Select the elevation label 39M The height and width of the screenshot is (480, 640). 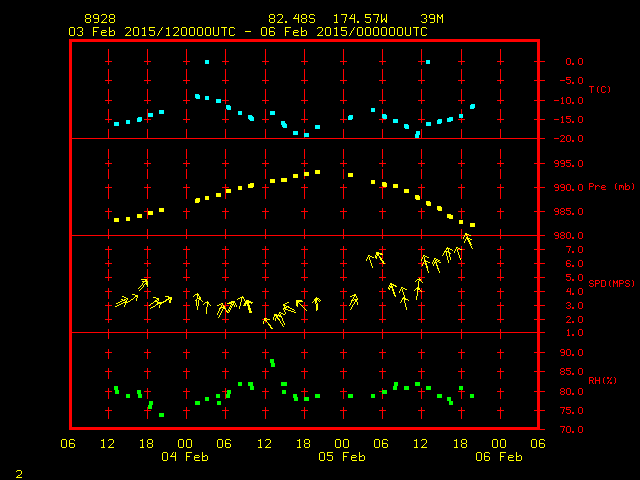(x=432, y=19)
